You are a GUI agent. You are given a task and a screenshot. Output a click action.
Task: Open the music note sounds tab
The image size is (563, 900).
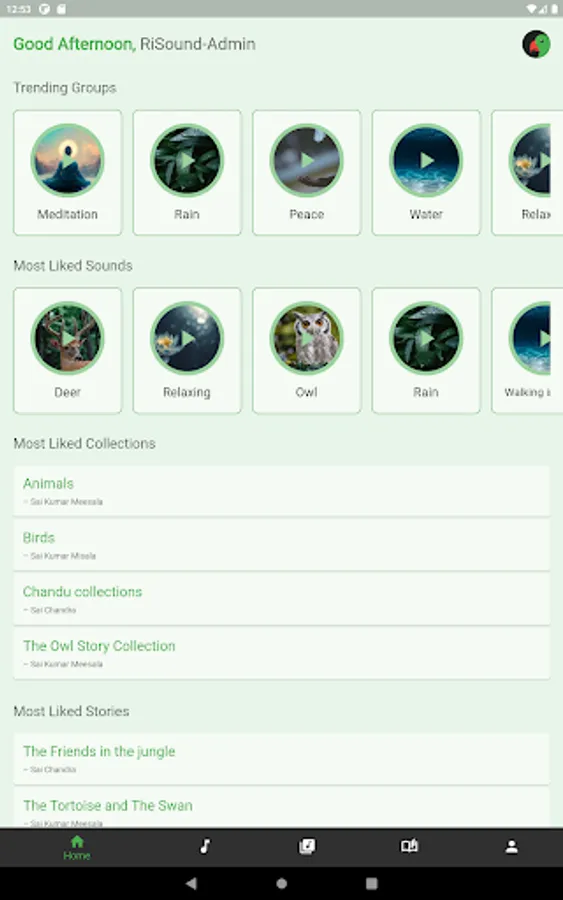[x=205, y=846]
